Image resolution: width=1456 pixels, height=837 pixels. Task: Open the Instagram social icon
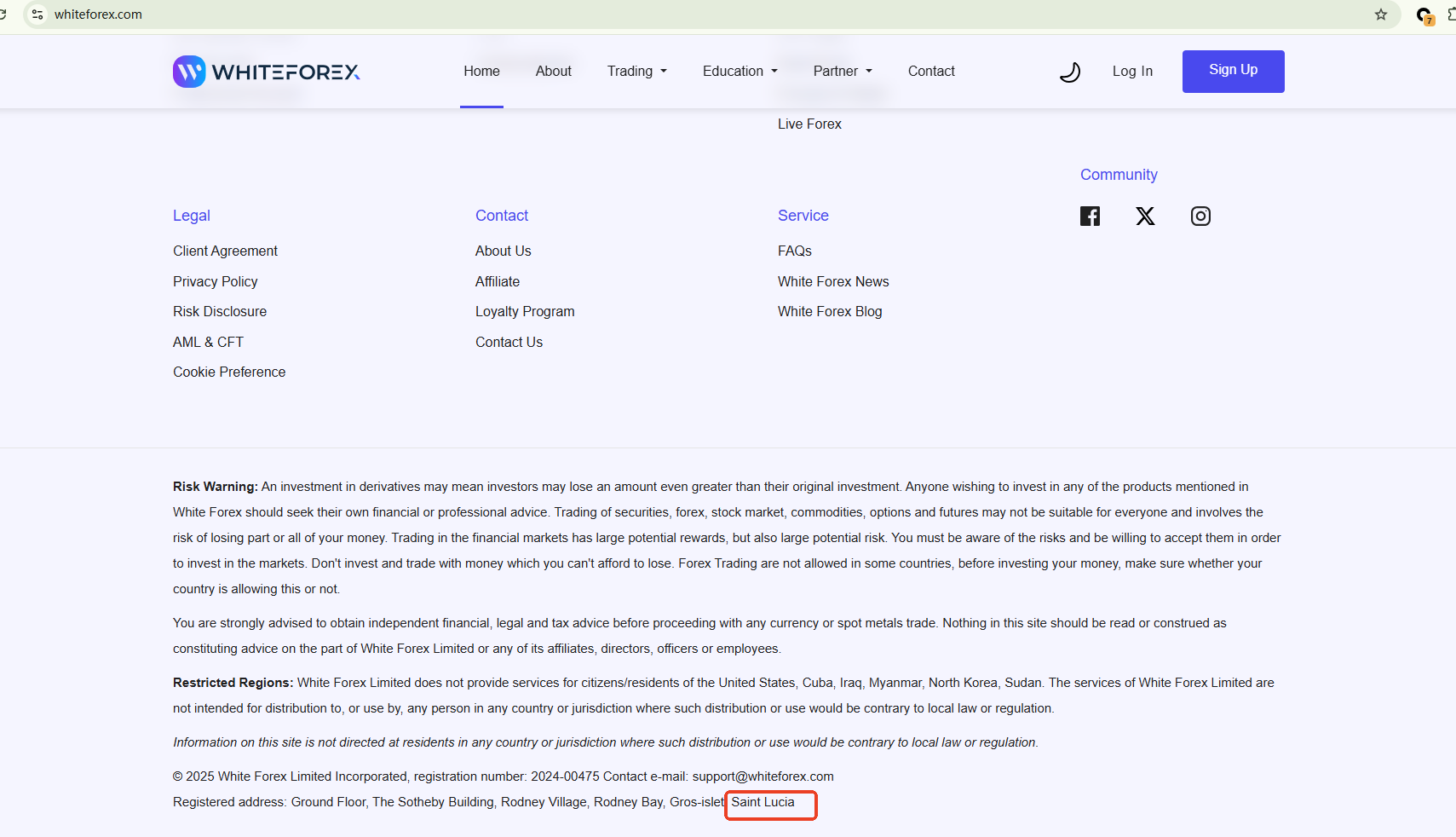tap(1200, 216)
